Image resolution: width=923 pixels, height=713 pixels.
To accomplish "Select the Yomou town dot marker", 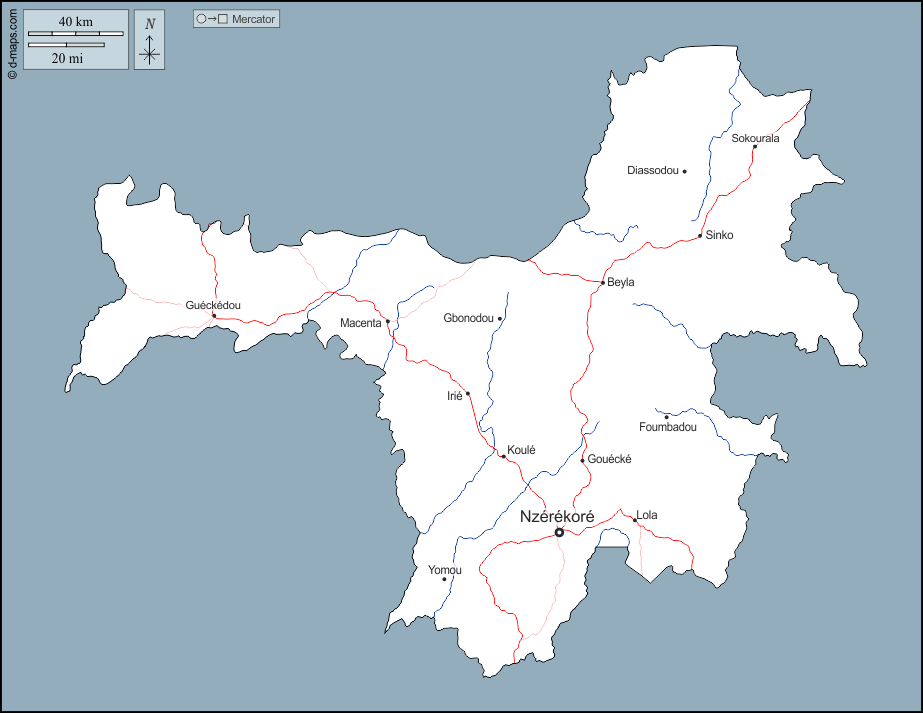I will [445, 579].
